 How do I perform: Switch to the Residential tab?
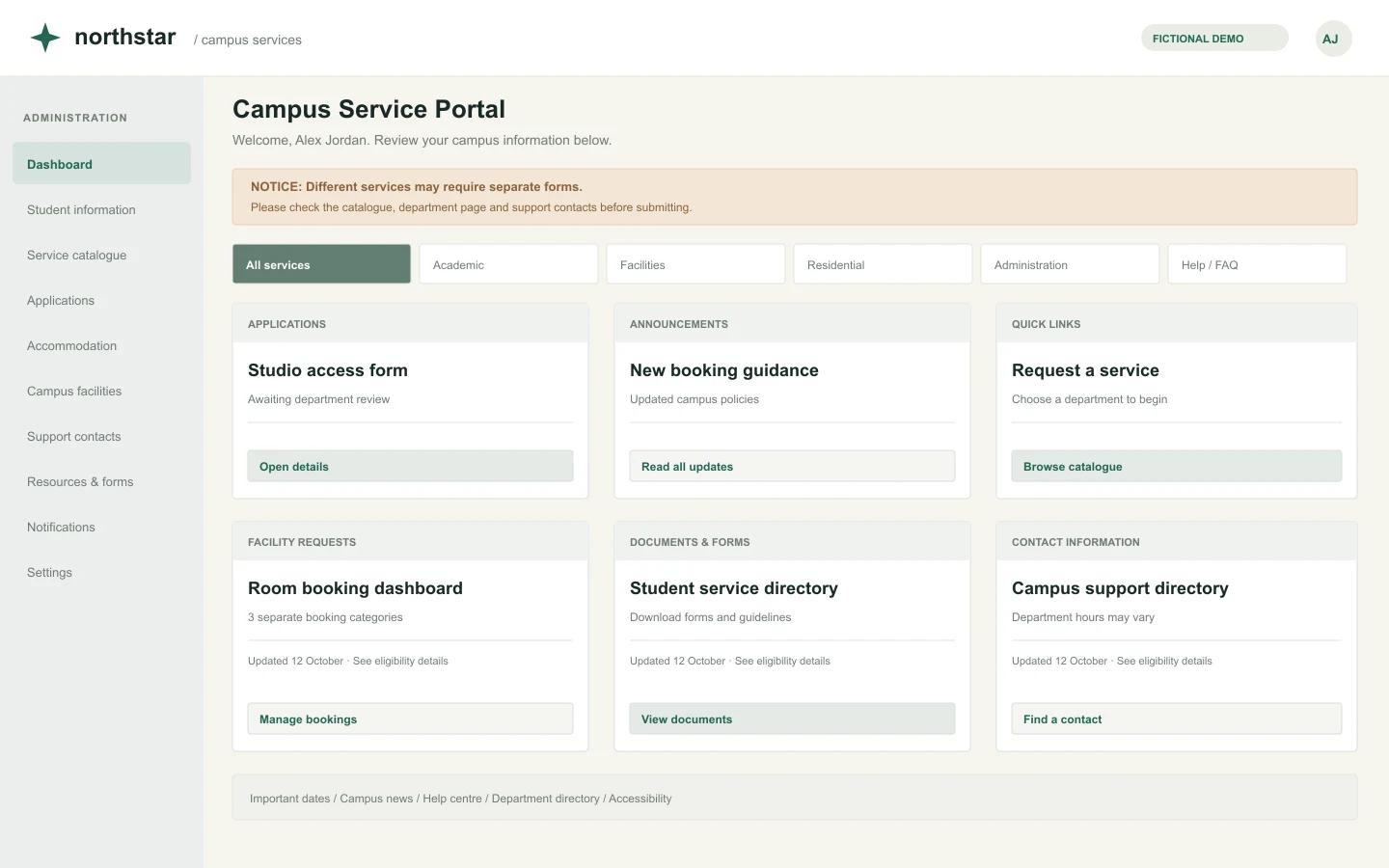point(883,264)
